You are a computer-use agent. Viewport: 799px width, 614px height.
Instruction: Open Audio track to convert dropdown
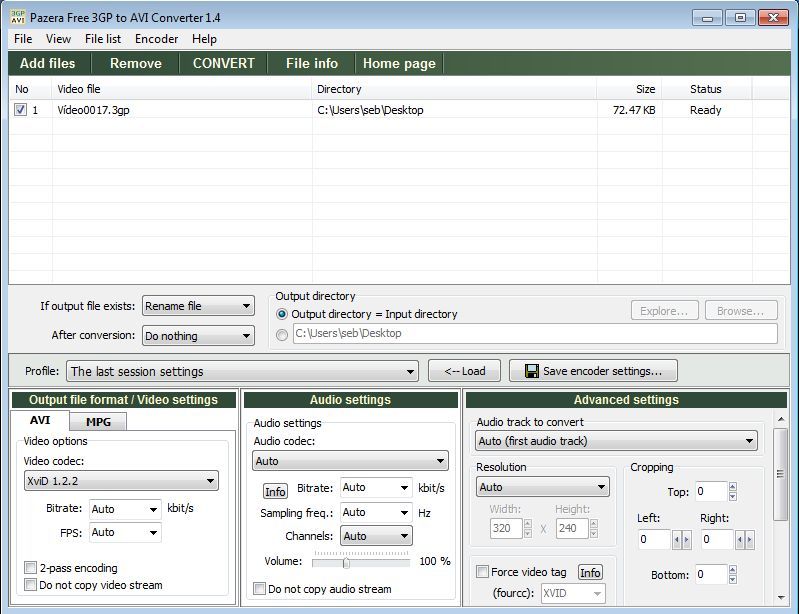(x=617, y=441)
